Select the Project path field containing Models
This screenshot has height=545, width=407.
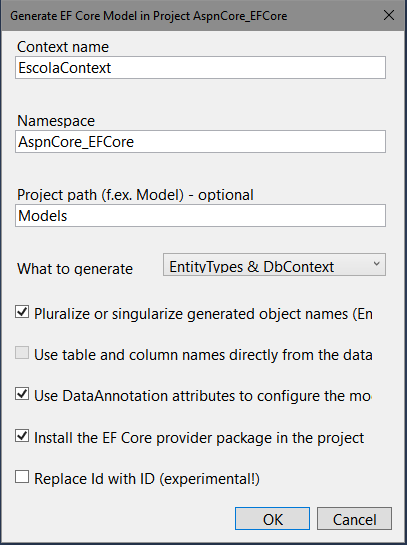click(200, 215)
